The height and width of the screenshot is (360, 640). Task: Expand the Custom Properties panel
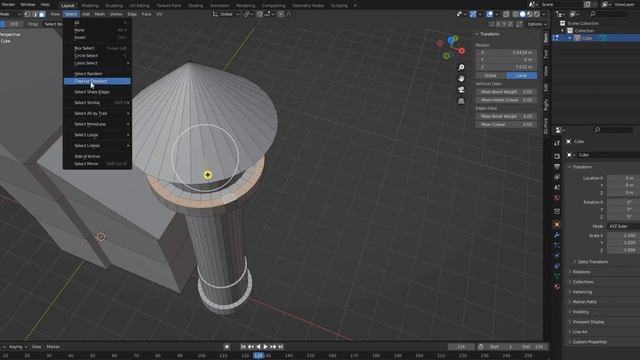point(589,342)
